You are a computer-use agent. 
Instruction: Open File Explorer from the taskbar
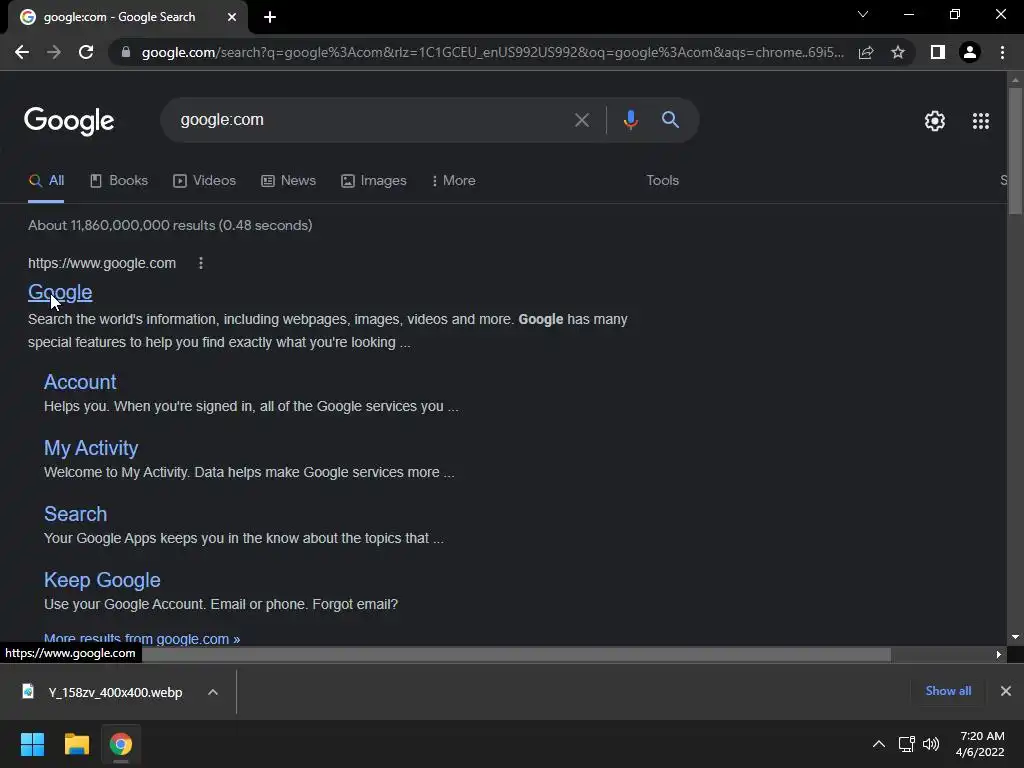click(76, 744)
